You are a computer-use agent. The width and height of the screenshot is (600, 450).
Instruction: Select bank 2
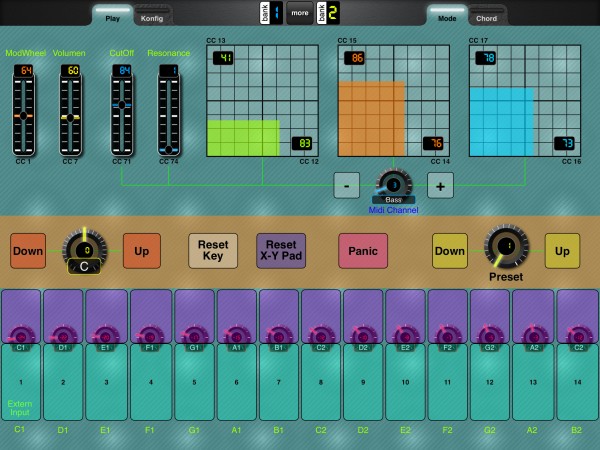coord(328,13)
